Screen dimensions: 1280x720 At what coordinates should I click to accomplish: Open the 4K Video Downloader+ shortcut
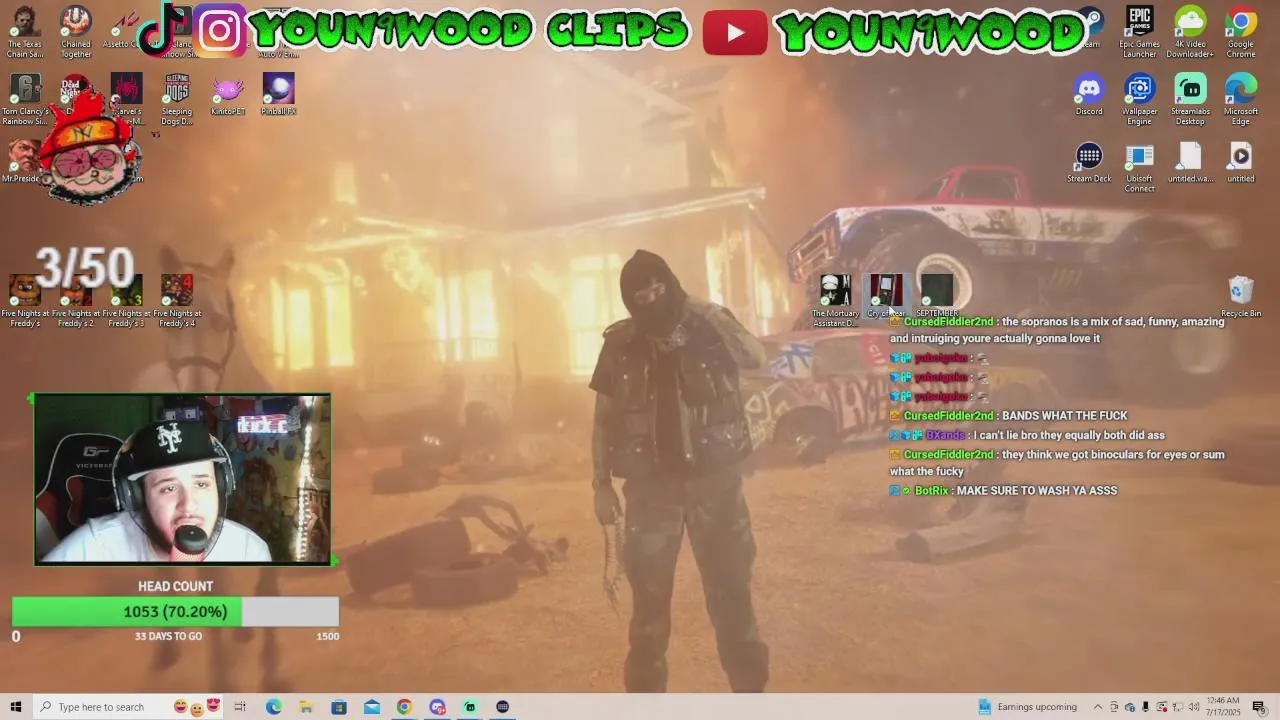pyautogui.click(x=1190, y=32)
